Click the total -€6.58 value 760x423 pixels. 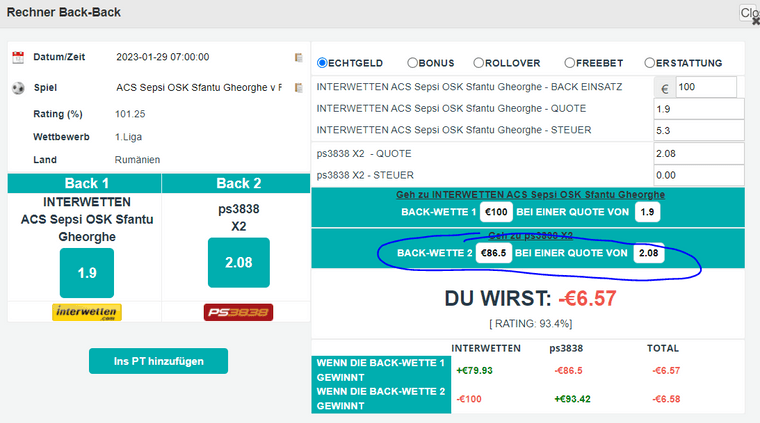(666, 399)
